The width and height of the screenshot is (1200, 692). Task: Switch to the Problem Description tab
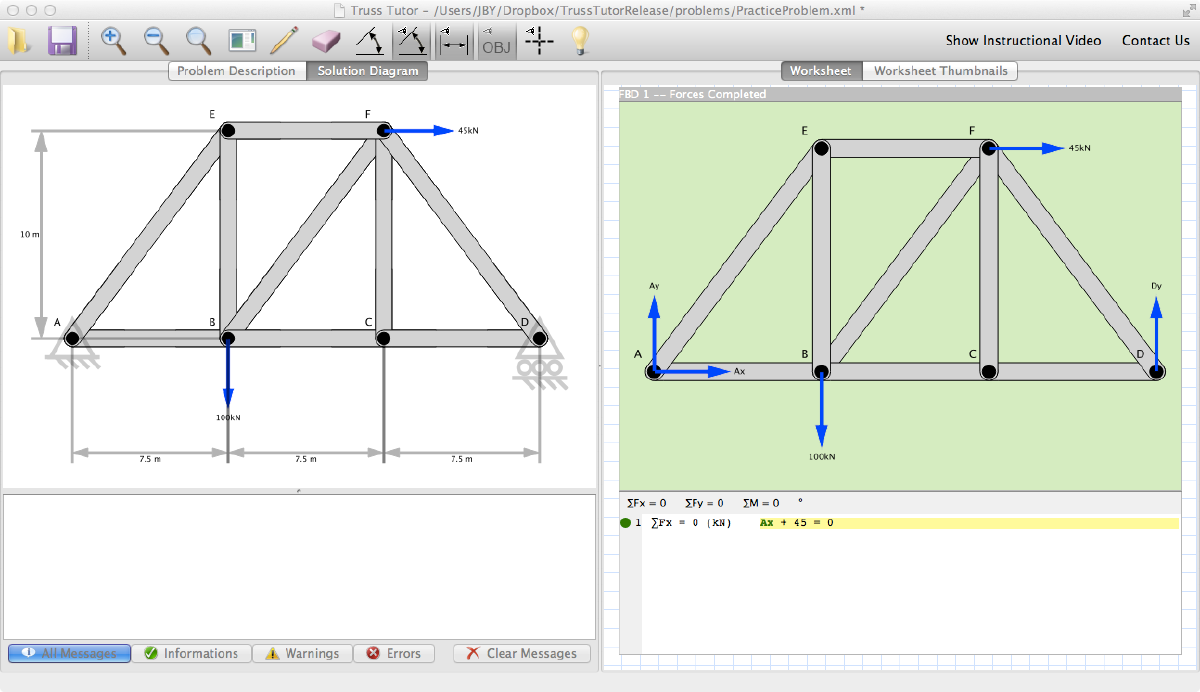point(237,70)
